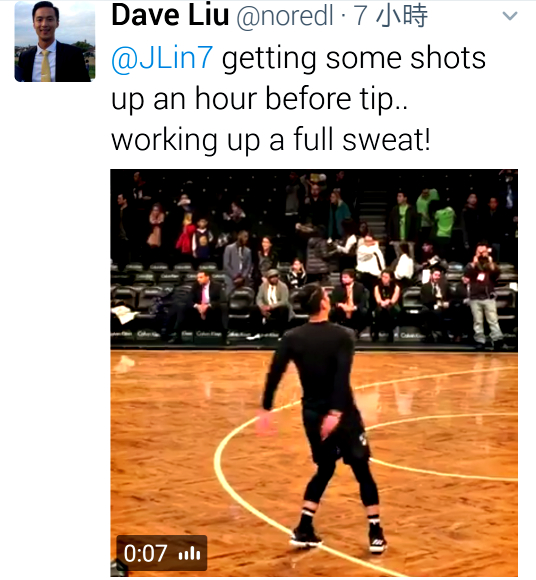Click the audio bars icon on video
Image resolution: width=536 pixels, height=580 pixels.
(x=189, y=554)
